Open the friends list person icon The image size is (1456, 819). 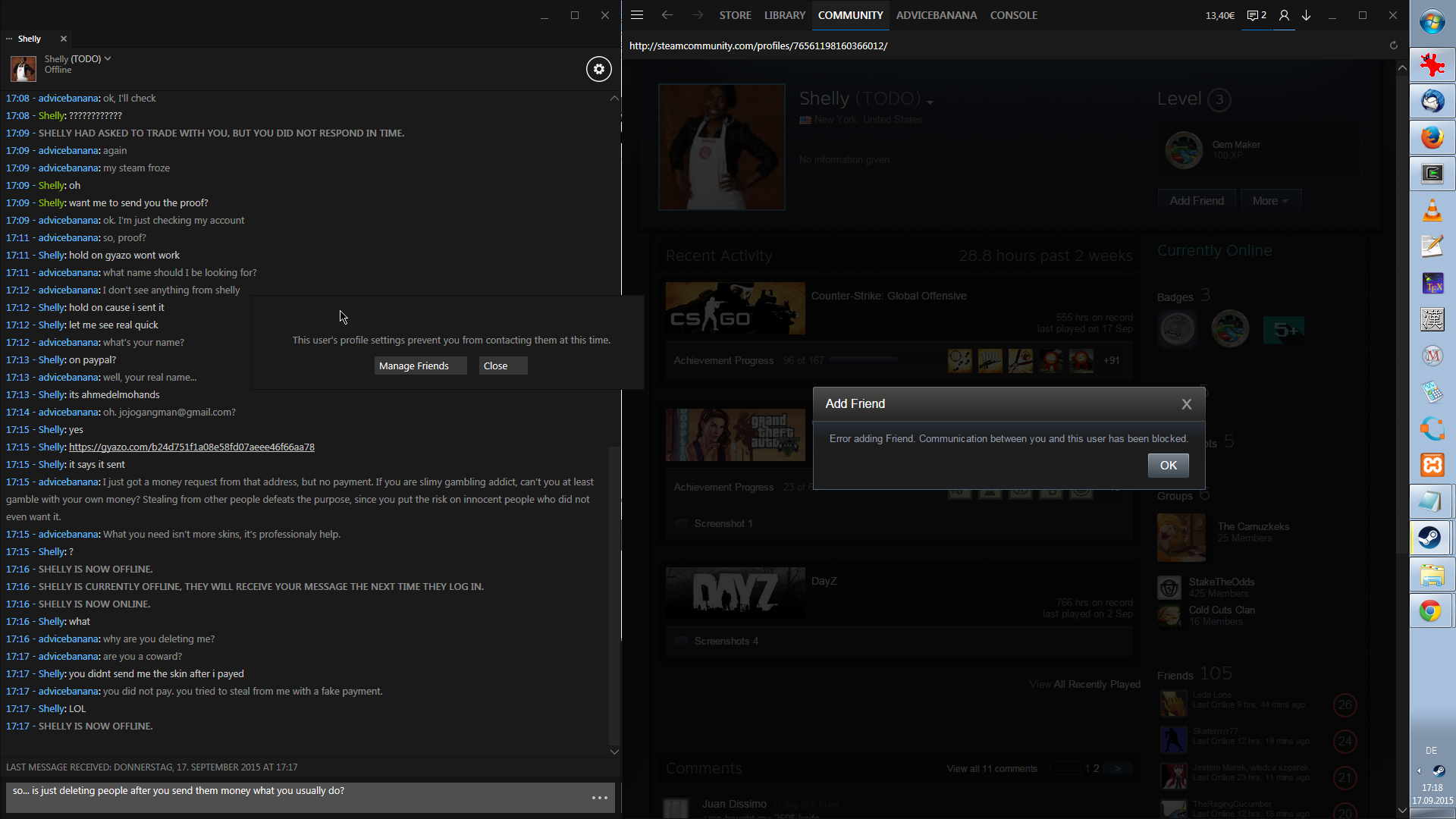click(x=1284, y=15)
